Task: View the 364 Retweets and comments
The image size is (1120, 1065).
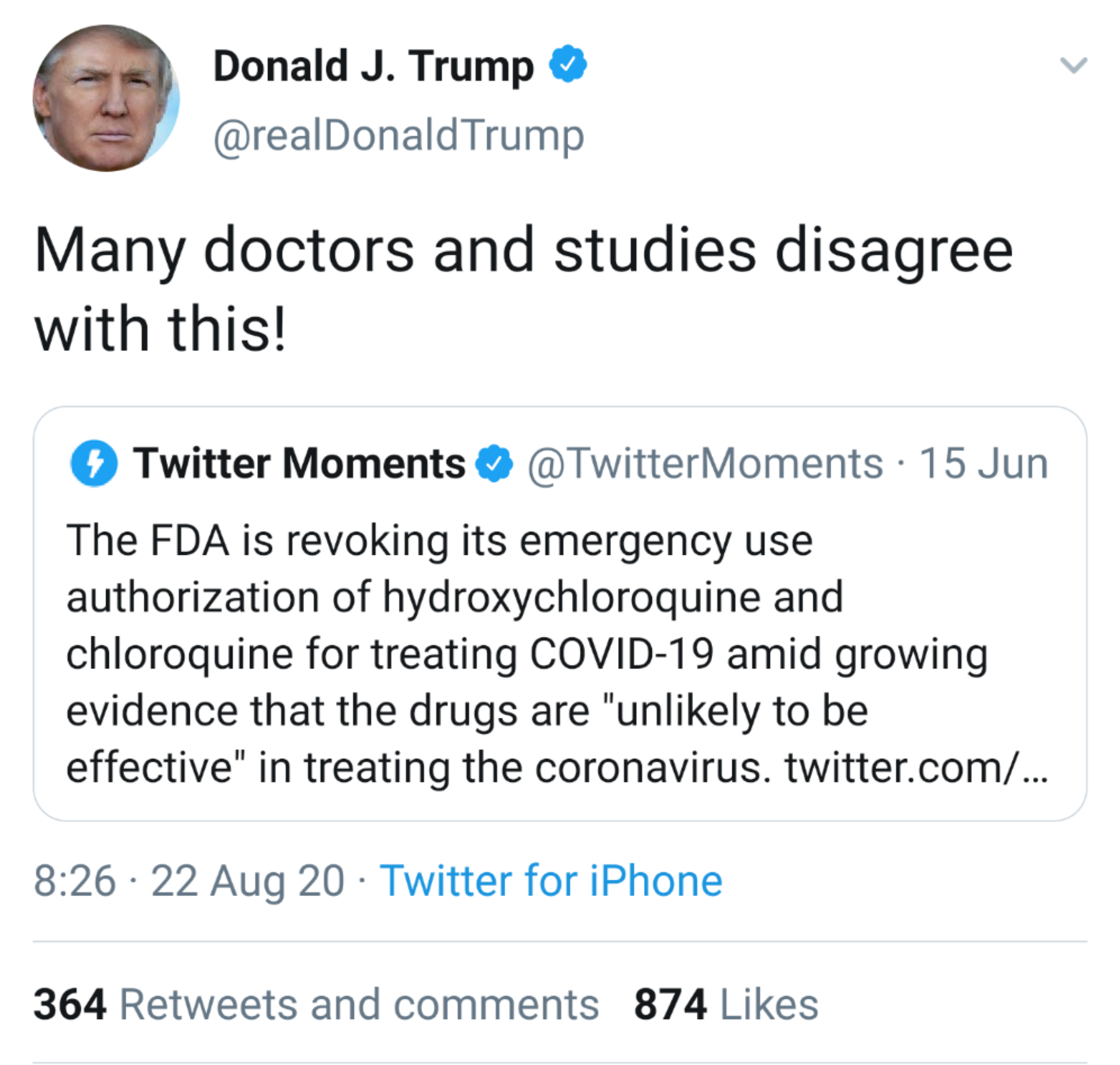Action: pos(316,1004)
